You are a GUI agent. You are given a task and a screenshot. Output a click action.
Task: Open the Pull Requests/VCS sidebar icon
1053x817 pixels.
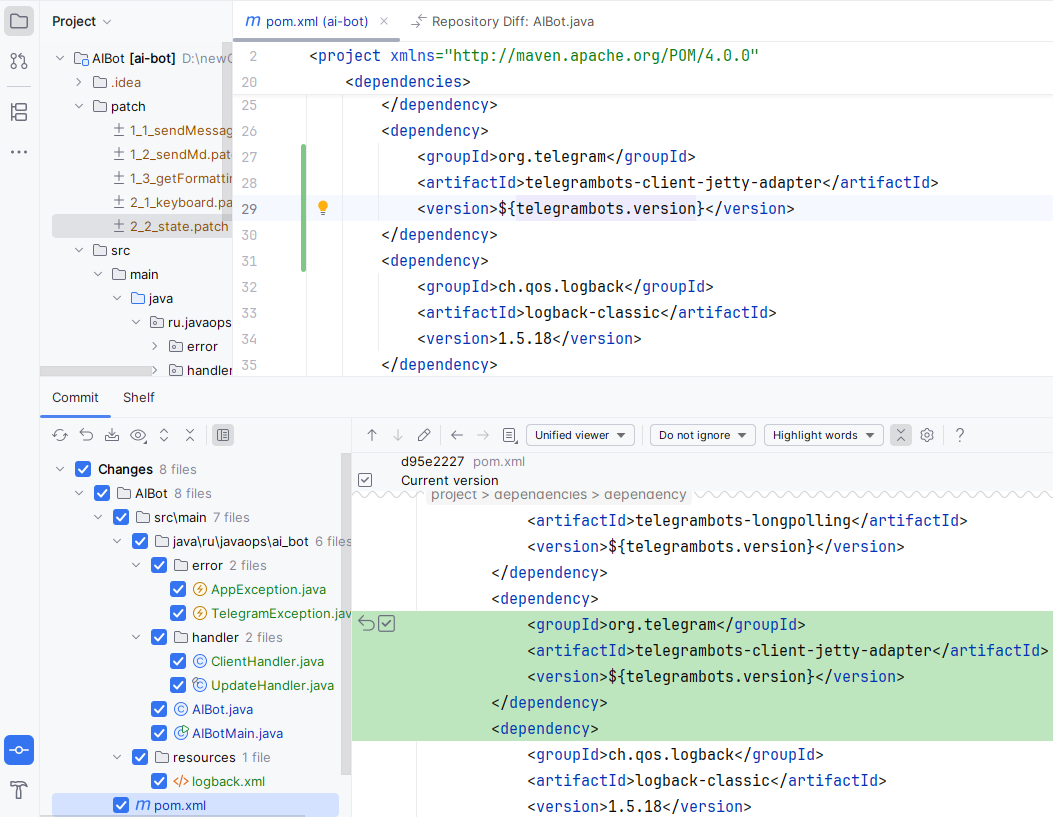click(19, 61)
